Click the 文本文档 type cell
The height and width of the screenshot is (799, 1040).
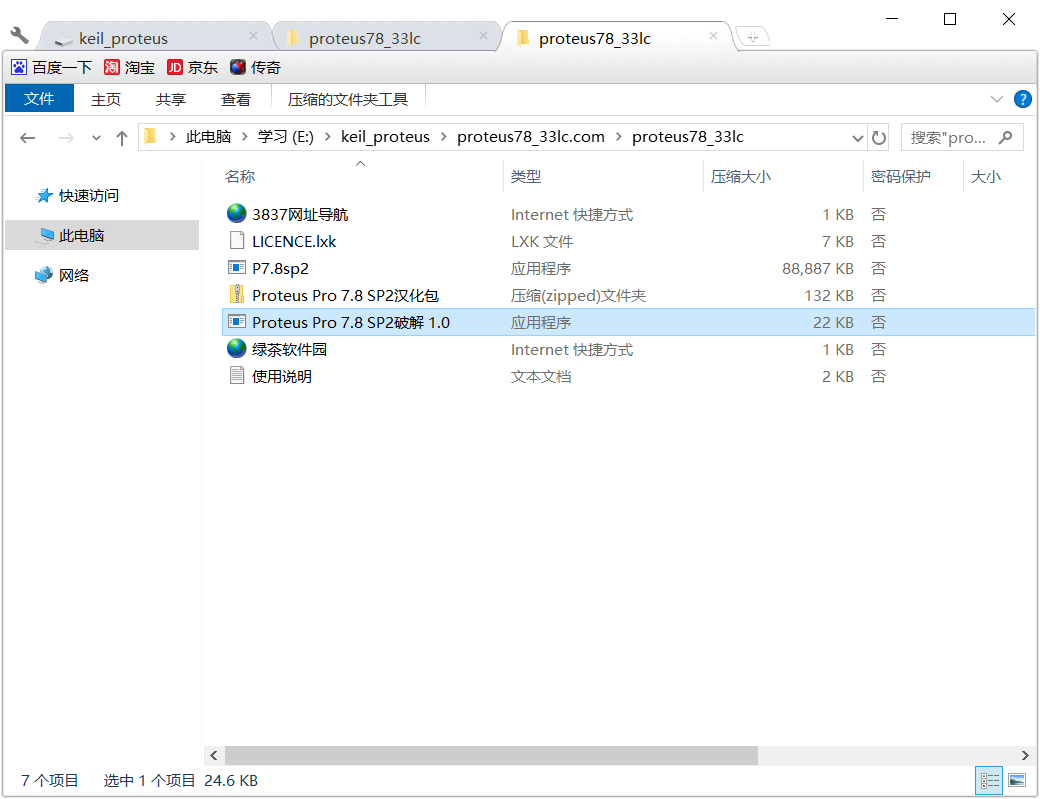coord(541,377)
